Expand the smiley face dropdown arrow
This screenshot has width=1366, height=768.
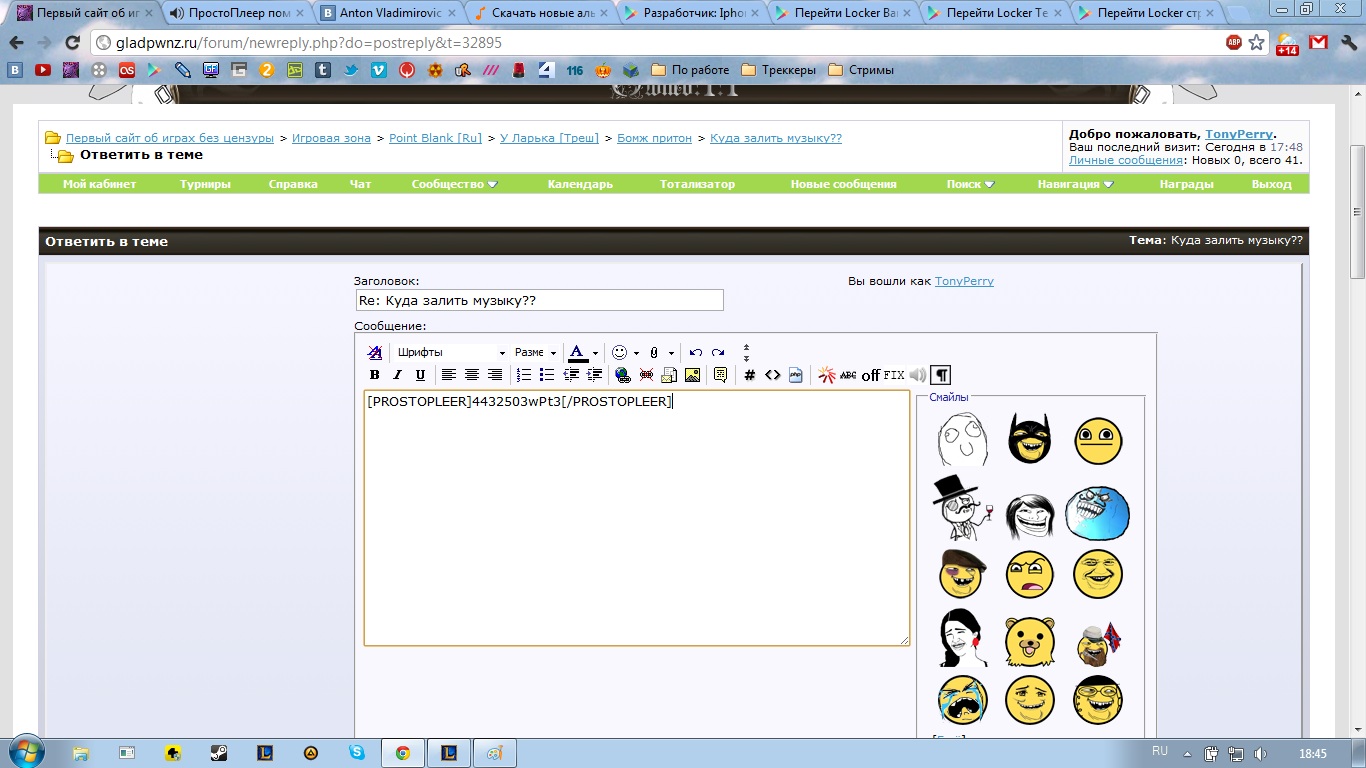coord(636,353)
